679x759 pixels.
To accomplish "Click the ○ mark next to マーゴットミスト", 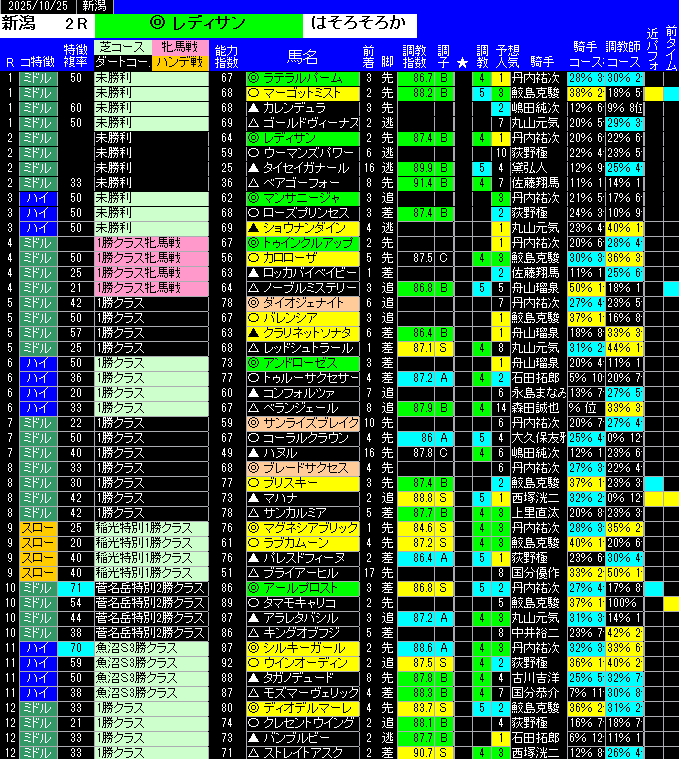I will pyautogui.click(x=254, y=92).
